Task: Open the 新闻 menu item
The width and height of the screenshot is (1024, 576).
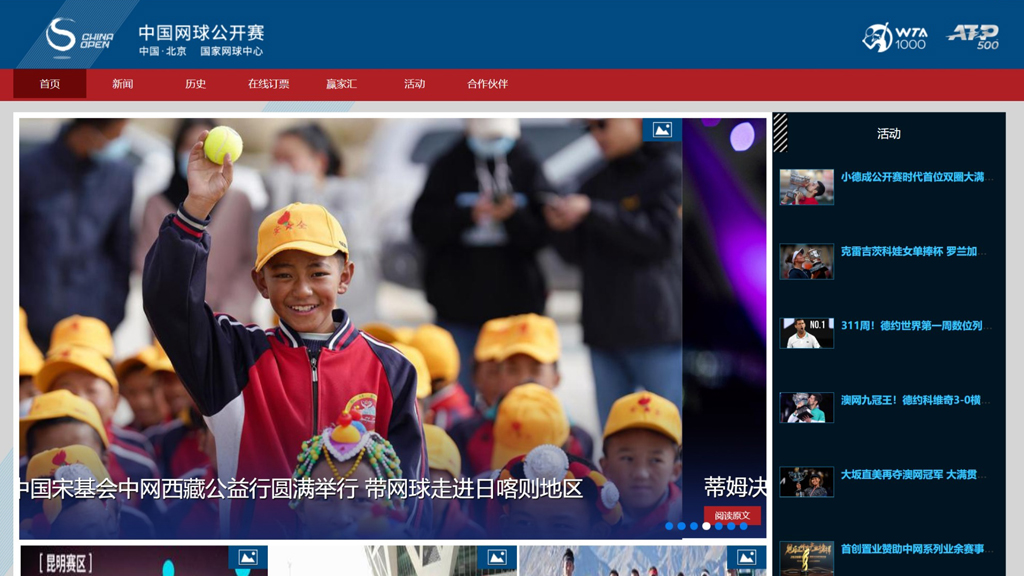Action: (x=123, y=84)
